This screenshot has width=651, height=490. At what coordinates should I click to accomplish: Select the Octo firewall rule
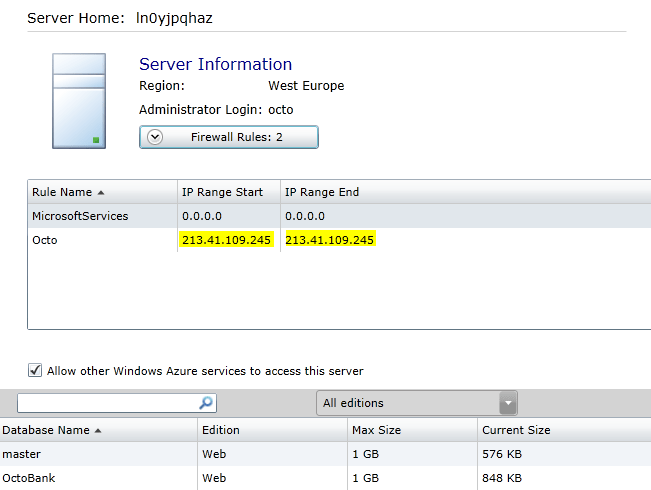click(45, 240)
